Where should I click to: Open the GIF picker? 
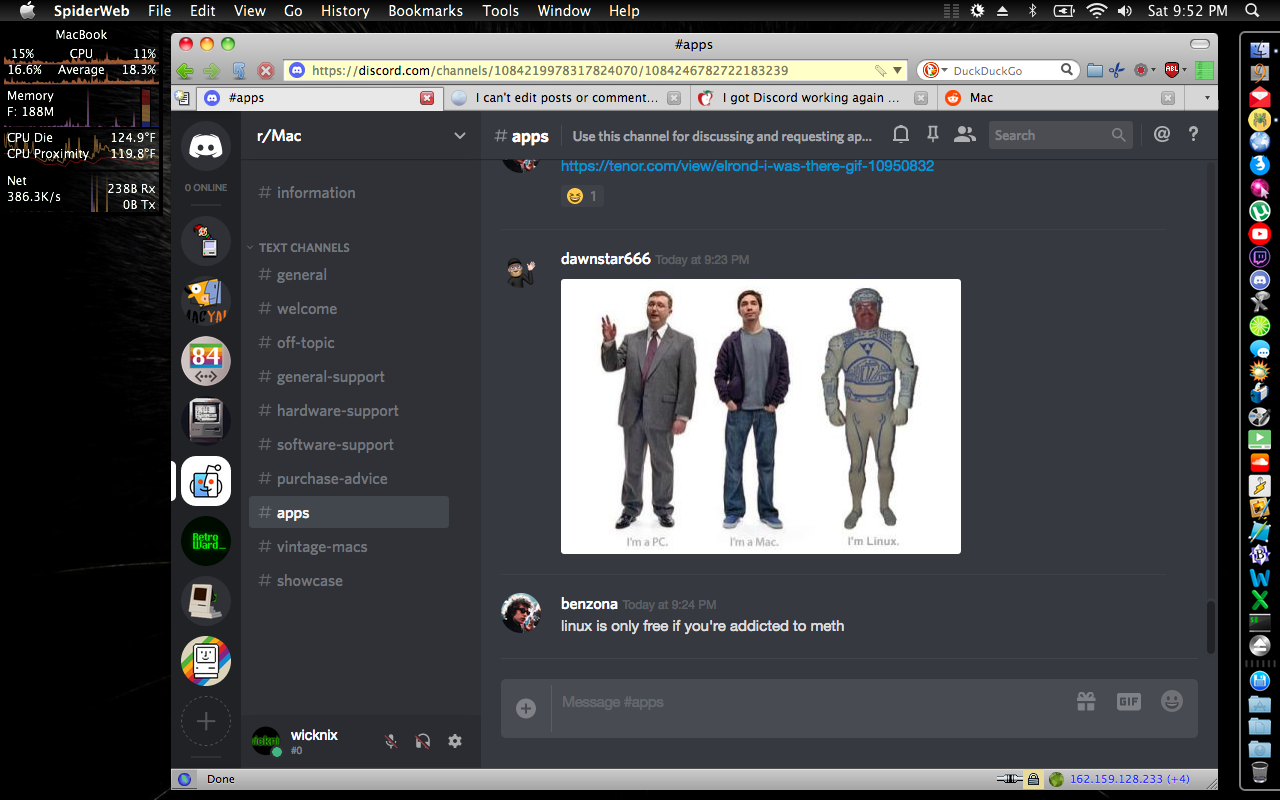1129,702
